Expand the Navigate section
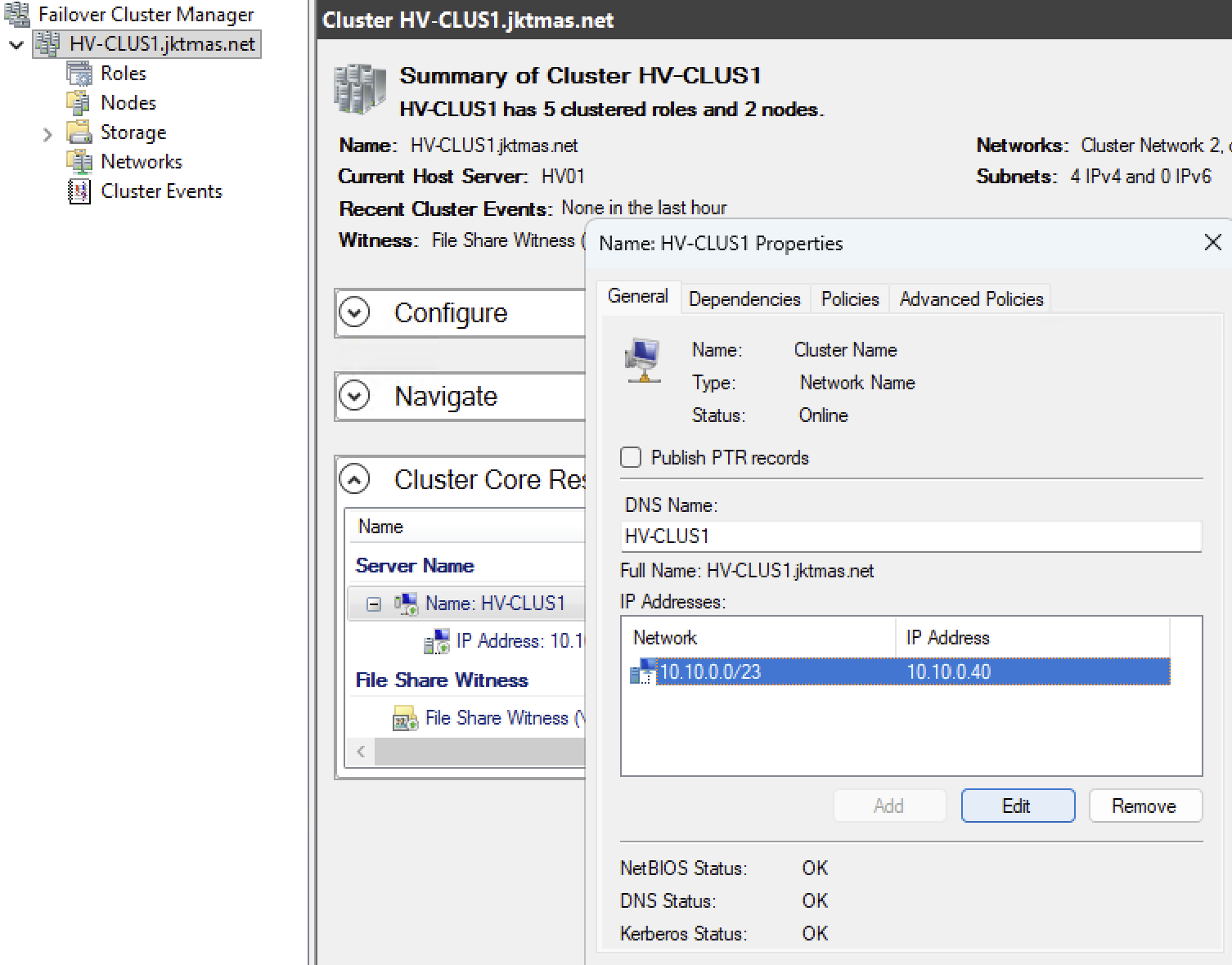This screenshot has width=1232, height=965. coord(355,396)
